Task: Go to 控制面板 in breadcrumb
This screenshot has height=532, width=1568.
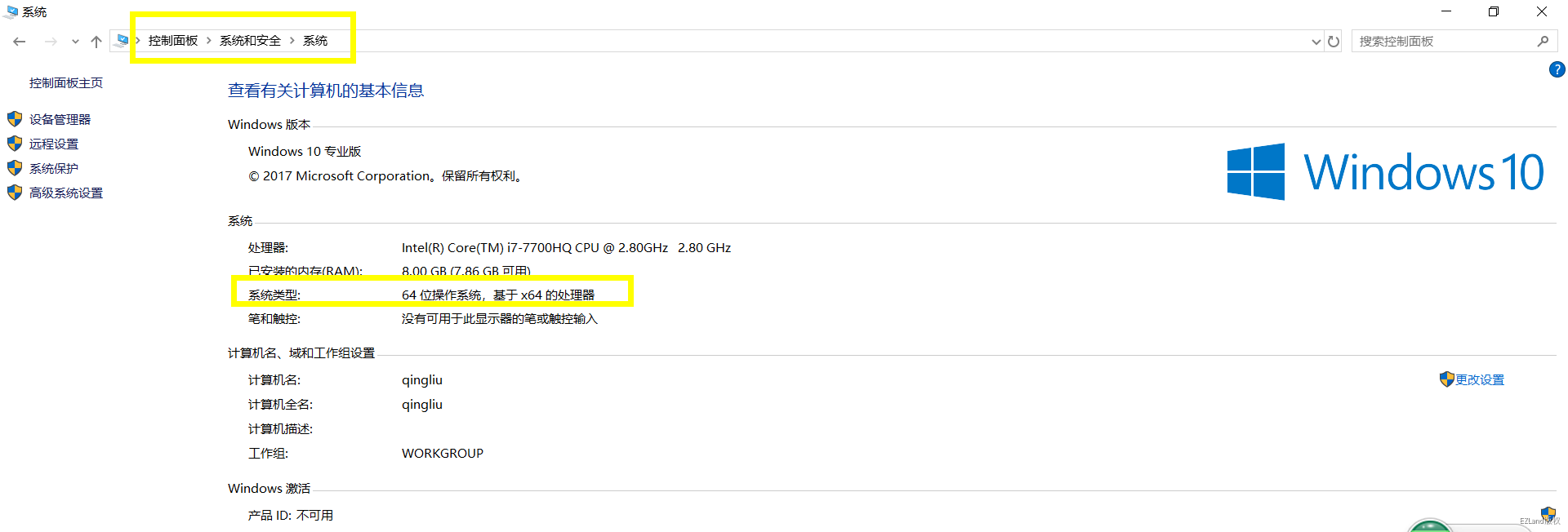Action: [x=173, y=41]
